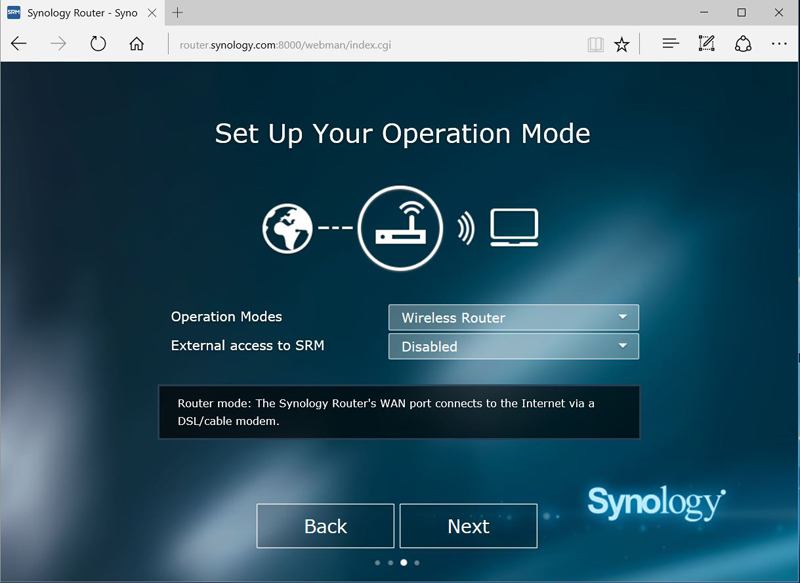Viewport: 800px width, 583px height.
Task: Go to first setup step dot
Action: coord(378,563)
